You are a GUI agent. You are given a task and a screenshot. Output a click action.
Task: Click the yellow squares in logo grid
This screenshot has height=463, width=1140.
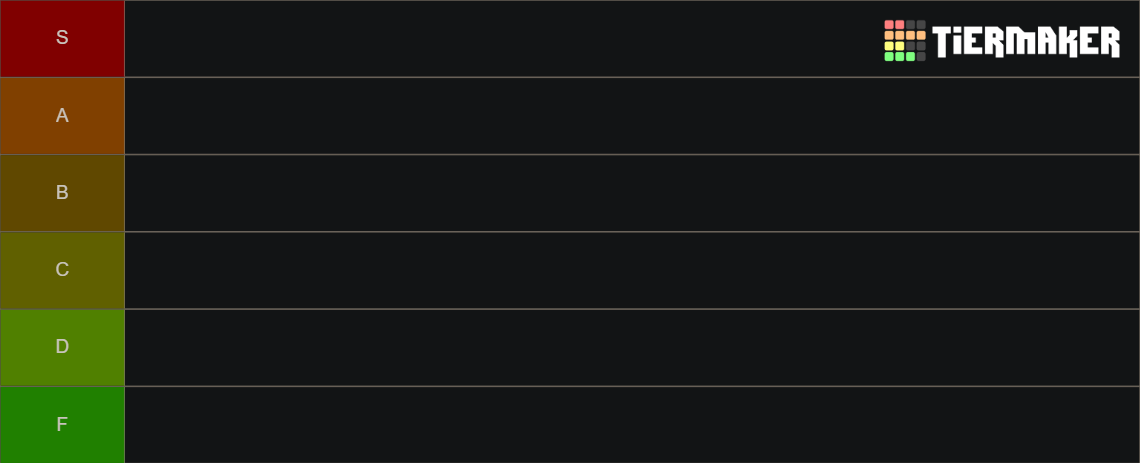pyautogui.click(x=894, y=46)
